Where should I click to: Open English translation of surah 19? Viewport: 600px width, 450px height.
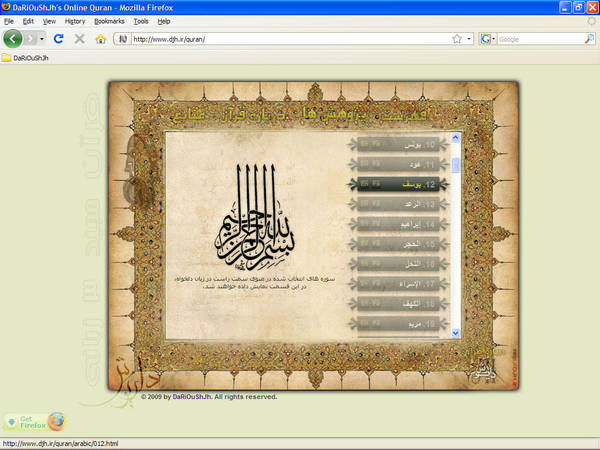[x=364, y=323]
